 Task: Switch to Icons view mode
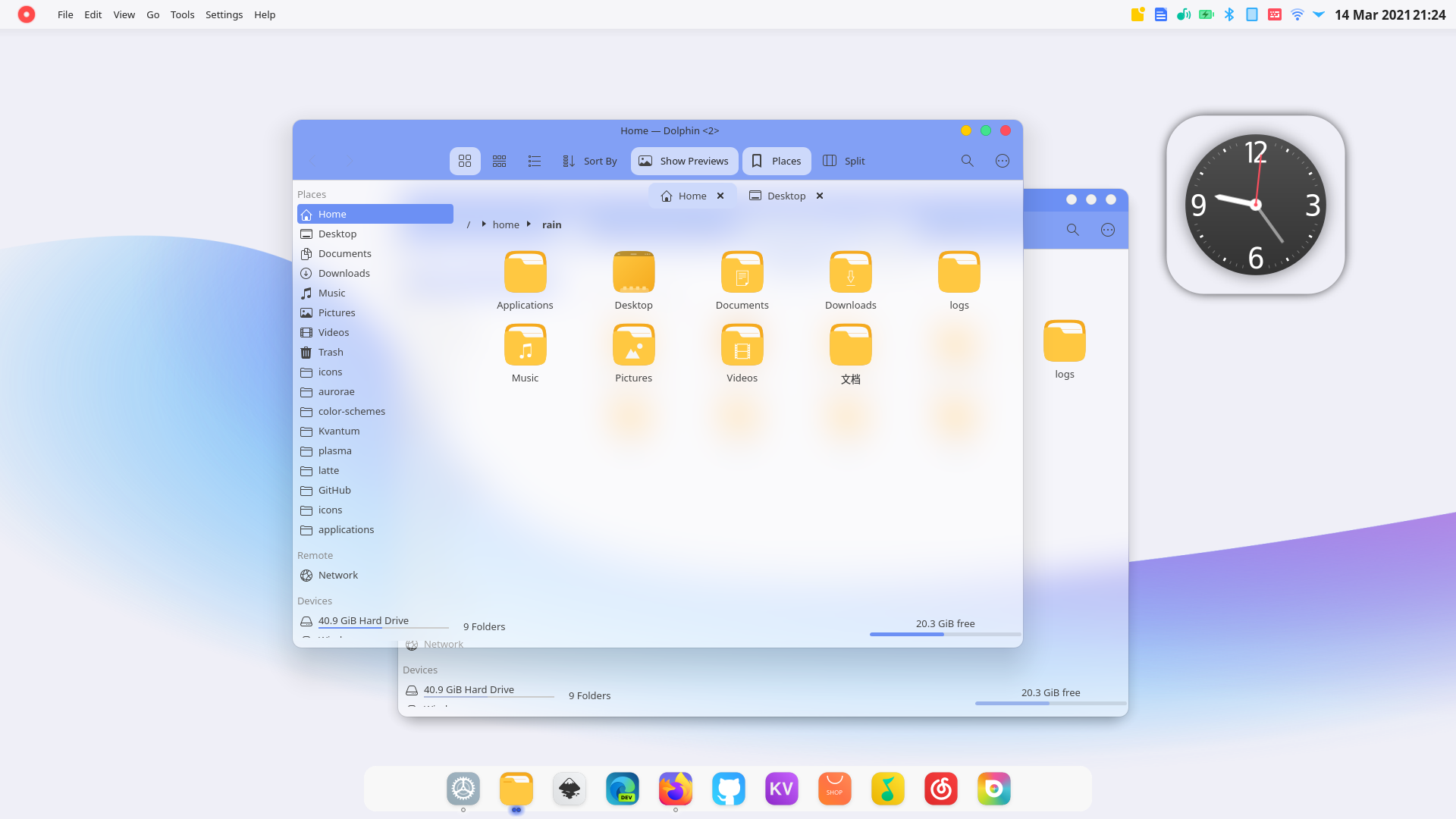pyautogui.click(x=465, y=161)
